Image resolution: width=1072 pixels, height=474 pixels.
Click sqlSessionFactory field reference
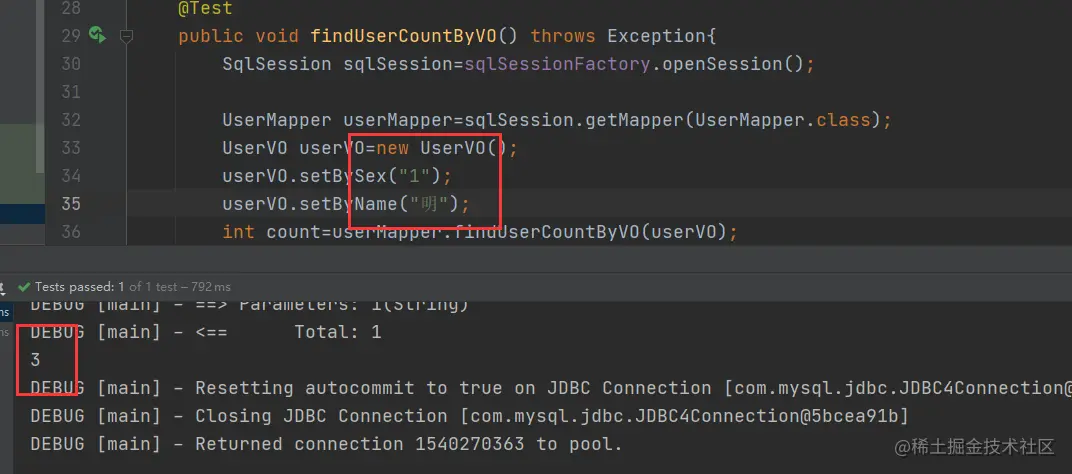pyautogui.click(x=557, y=64)
